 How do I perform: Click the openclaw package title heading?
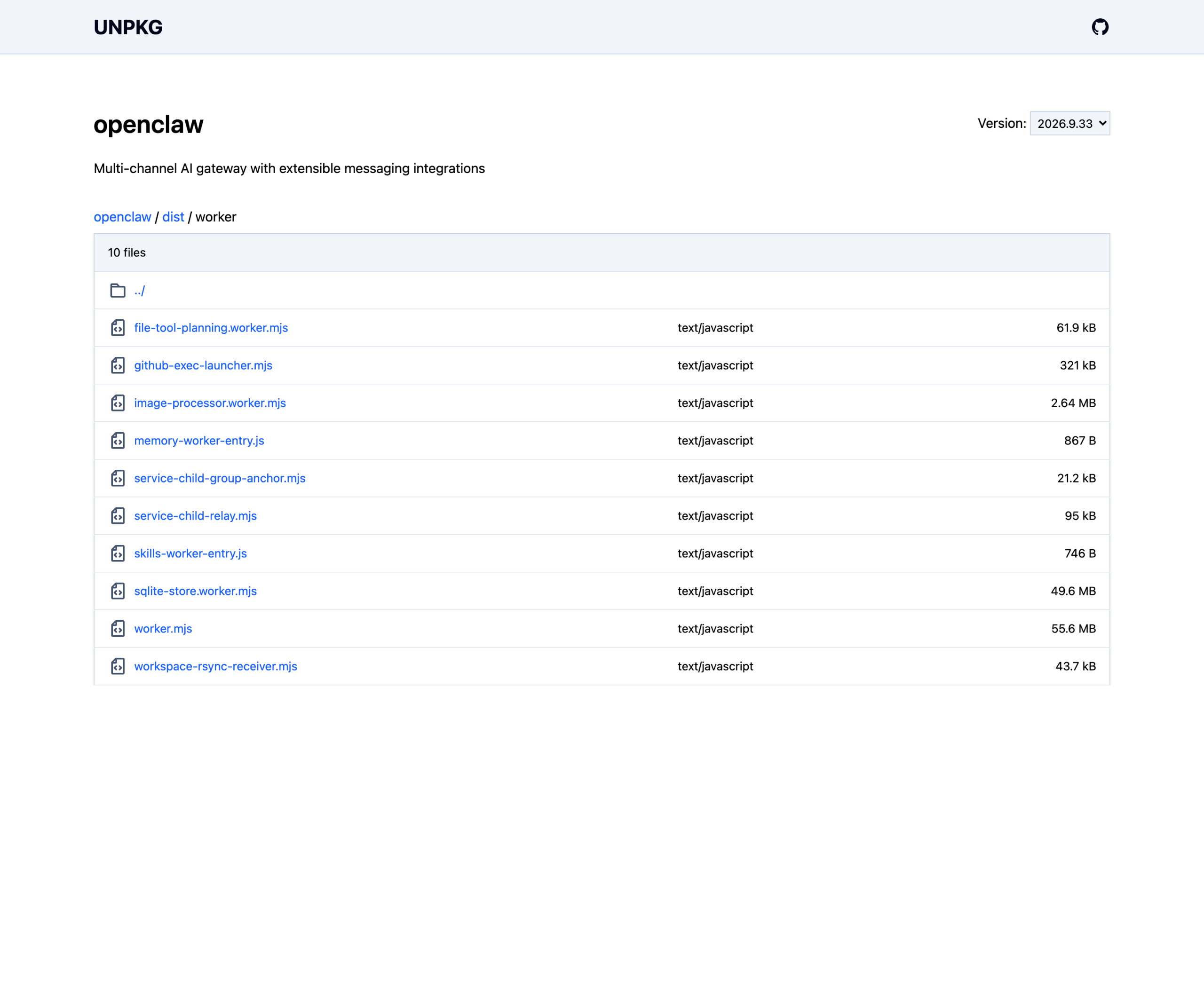click(149, 124)
